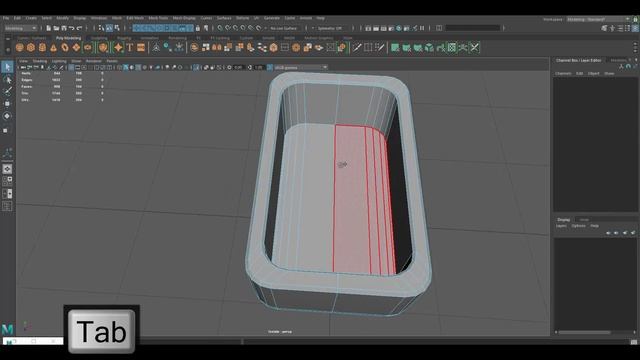Click the exposure value field in viewport toolbar
The image size is (640, 360).
239,67
